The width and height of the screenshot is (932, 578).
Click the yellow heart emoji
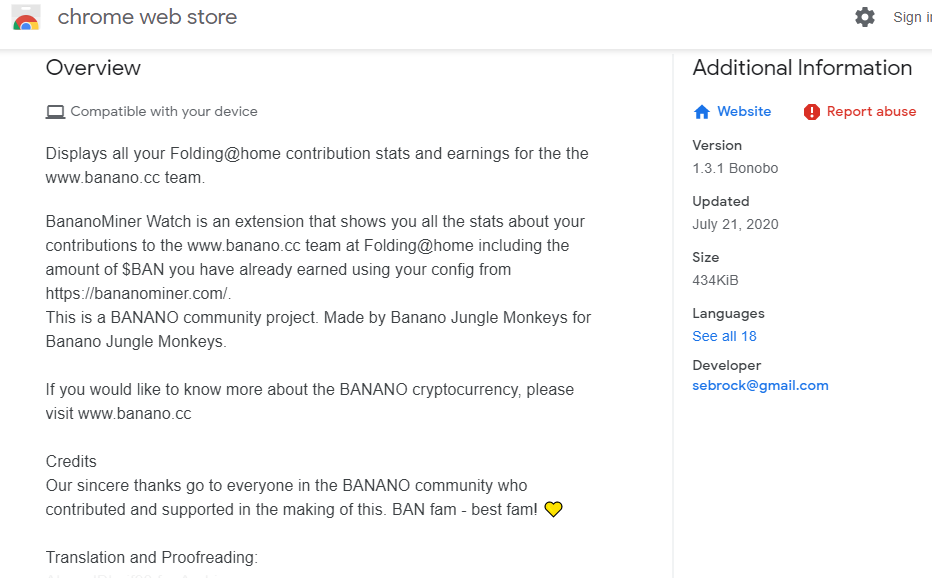[x=553, y=510]
